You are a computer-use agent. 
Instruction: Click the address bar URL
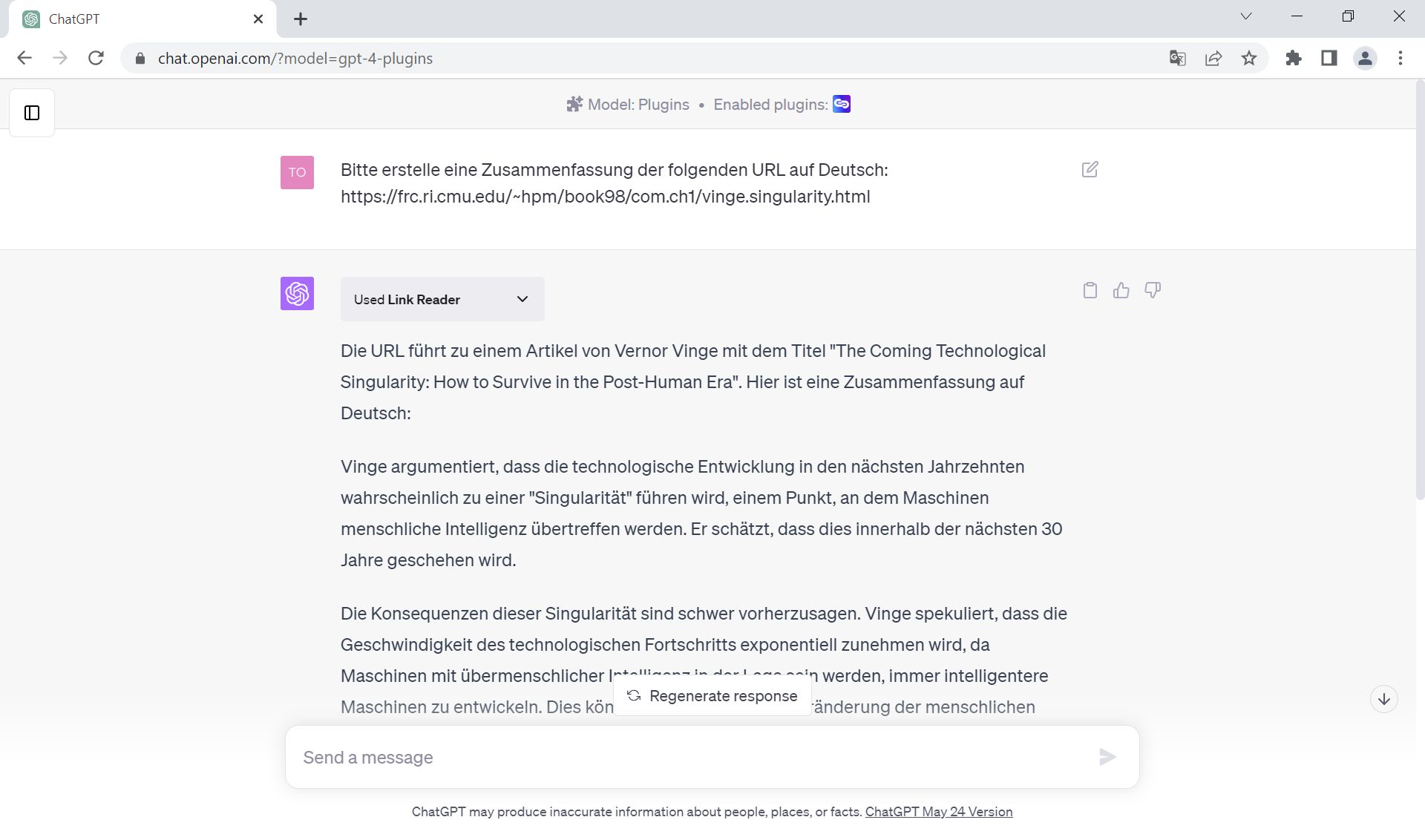point(295,58)
